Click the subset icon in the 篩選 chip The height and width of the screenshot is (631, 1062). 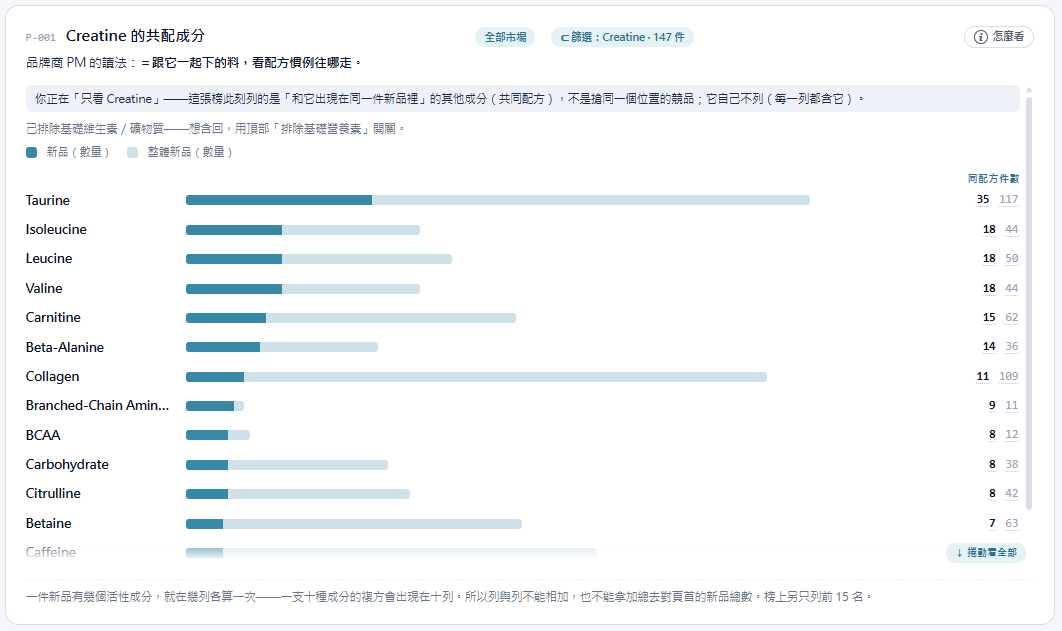click(564, 37)
